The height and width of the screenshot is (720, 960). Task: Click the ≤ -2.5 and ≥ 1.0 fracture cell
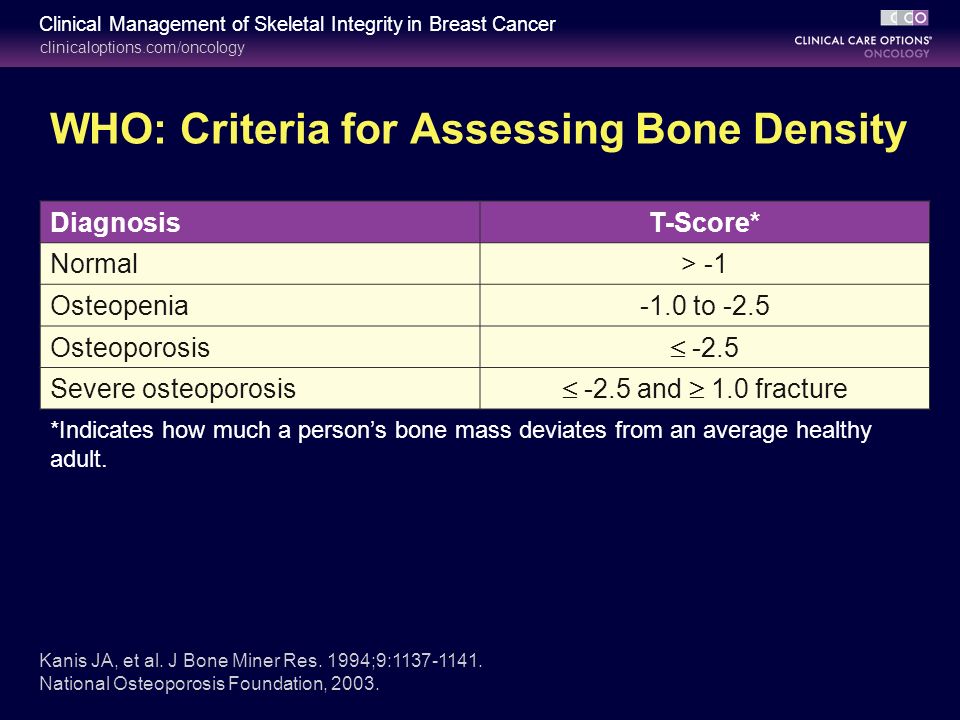point(705,388)
